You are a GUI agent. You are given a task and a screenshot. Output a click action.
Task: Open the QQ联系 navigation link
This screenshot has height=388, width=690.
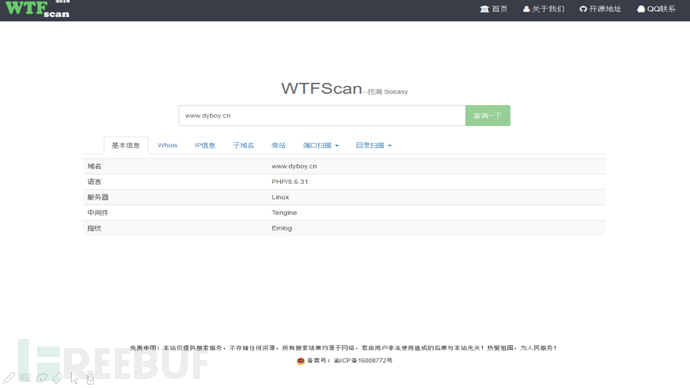pos(656,9)
